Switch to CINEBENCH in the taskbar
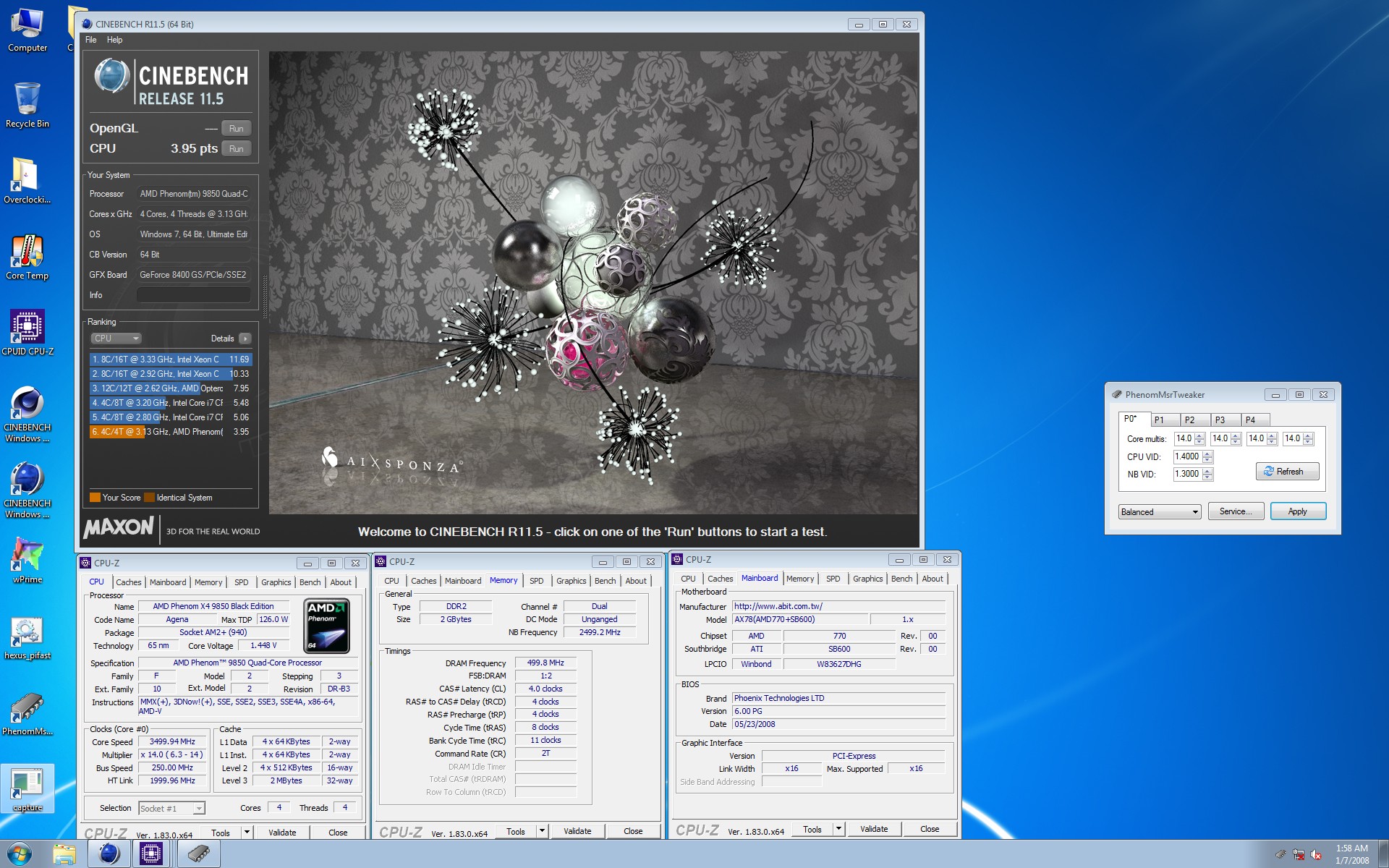 click(109, 854)
